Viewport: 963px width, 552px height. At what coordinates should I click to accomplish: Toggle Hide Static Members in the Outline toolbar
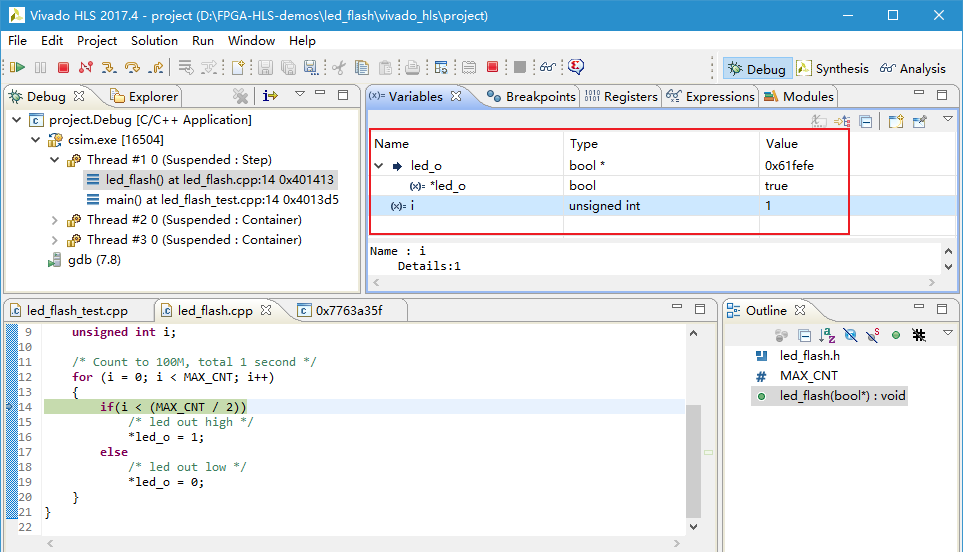[873, 335]
